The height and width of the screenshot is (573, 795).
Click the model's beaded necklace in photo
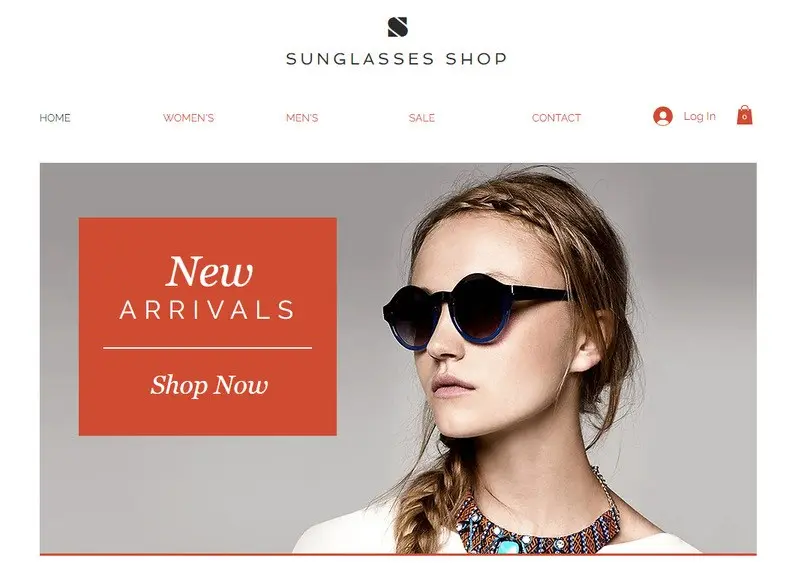[x=537, y=527]
